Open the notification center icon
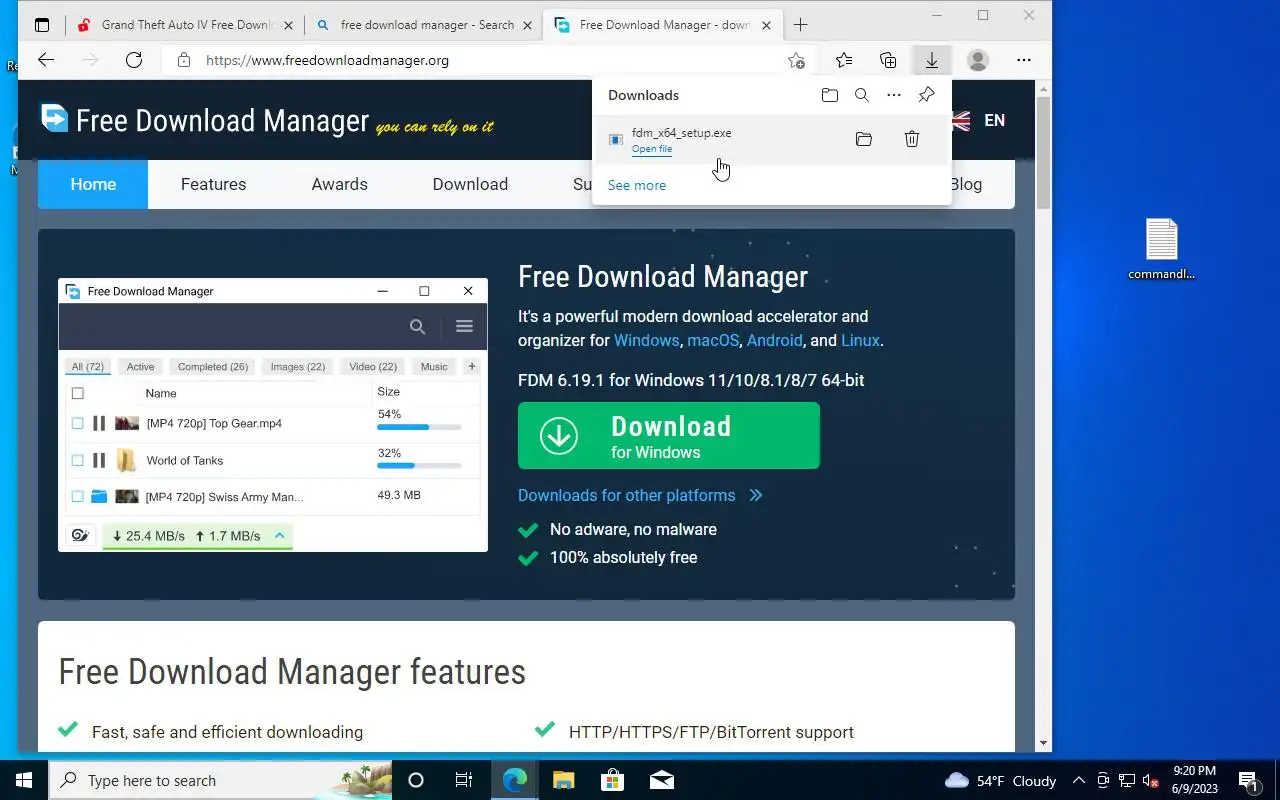1280x800 pixels. [1248, 780]
